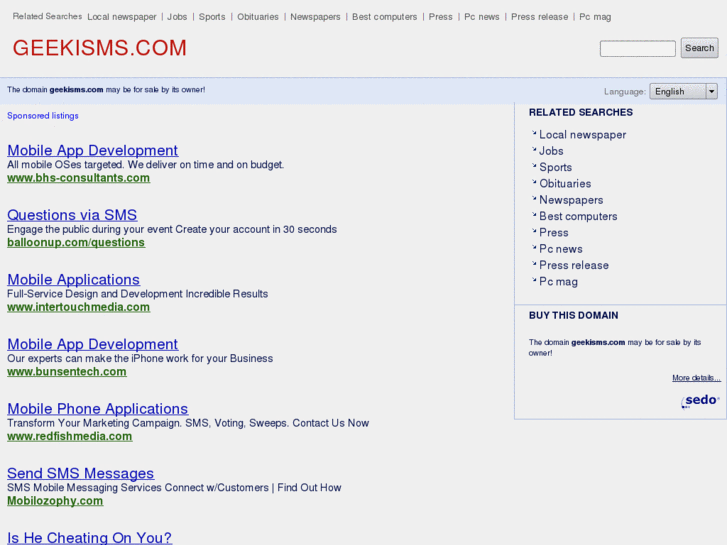
Task: Visit www.redfishmedia.com link
Action: coord(70,436)
